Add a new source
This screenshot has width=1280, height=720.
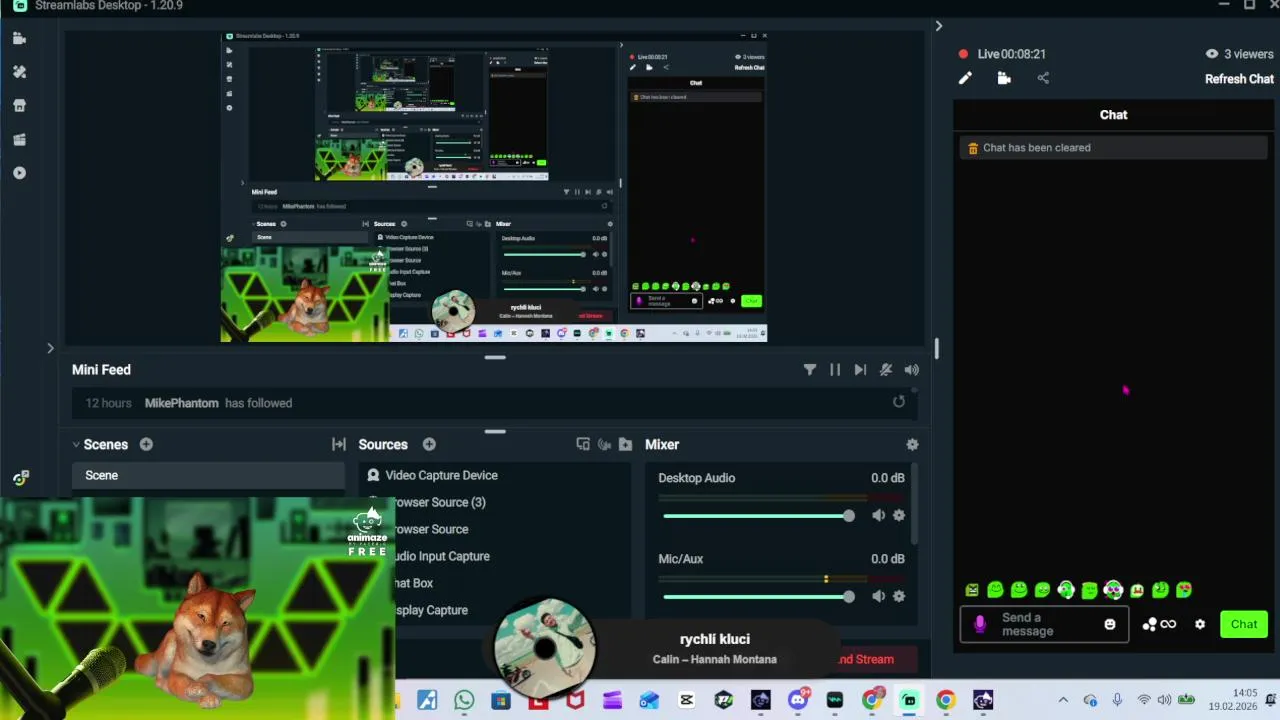429,444
